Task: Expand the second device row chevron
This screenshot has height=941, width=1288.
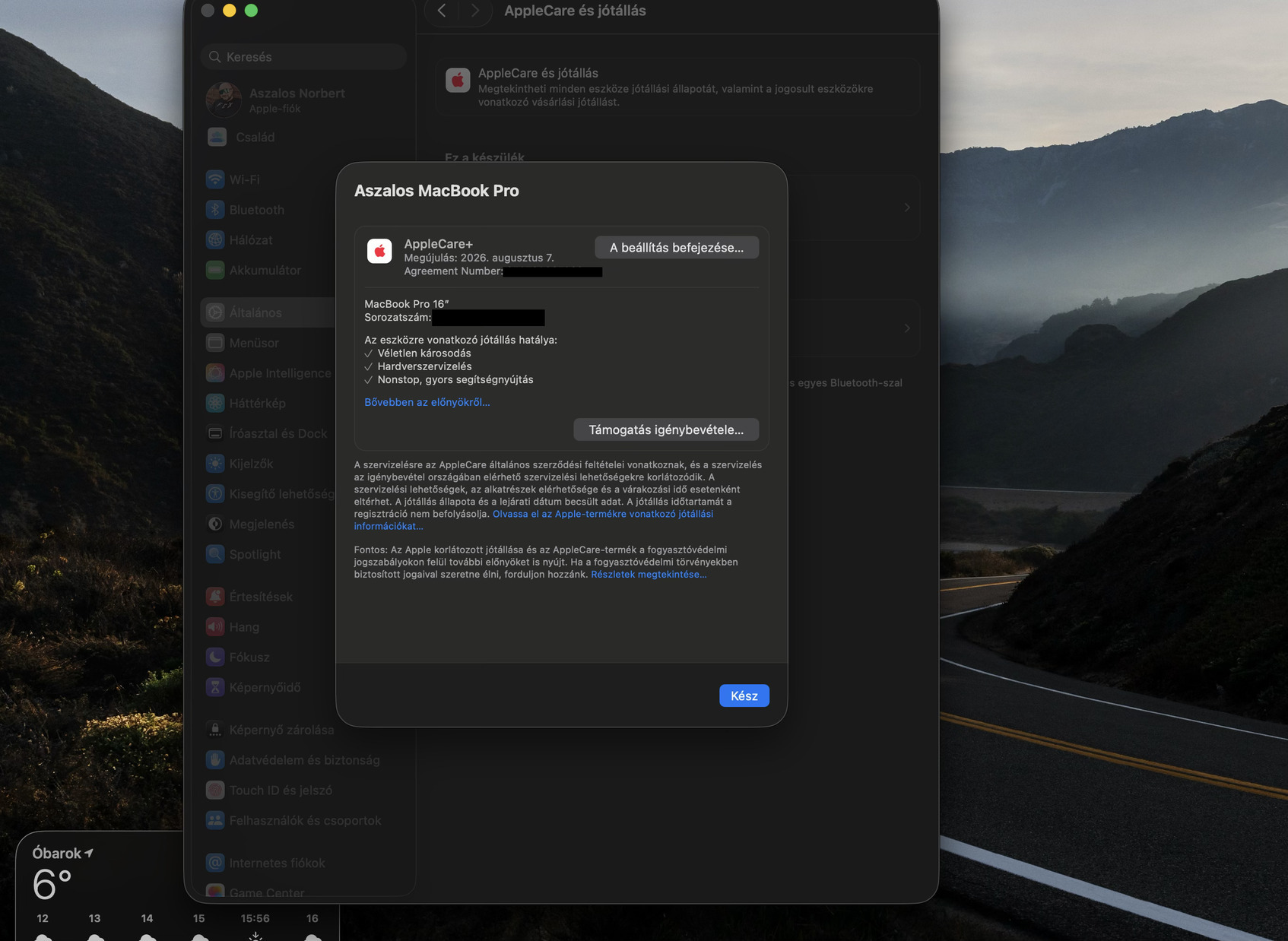Action: (x=907, y=328)
